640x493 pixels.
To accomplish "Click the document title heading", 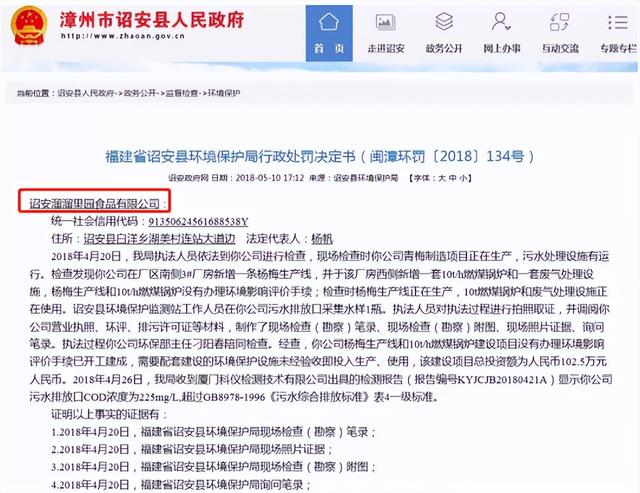I will (320, 158).
